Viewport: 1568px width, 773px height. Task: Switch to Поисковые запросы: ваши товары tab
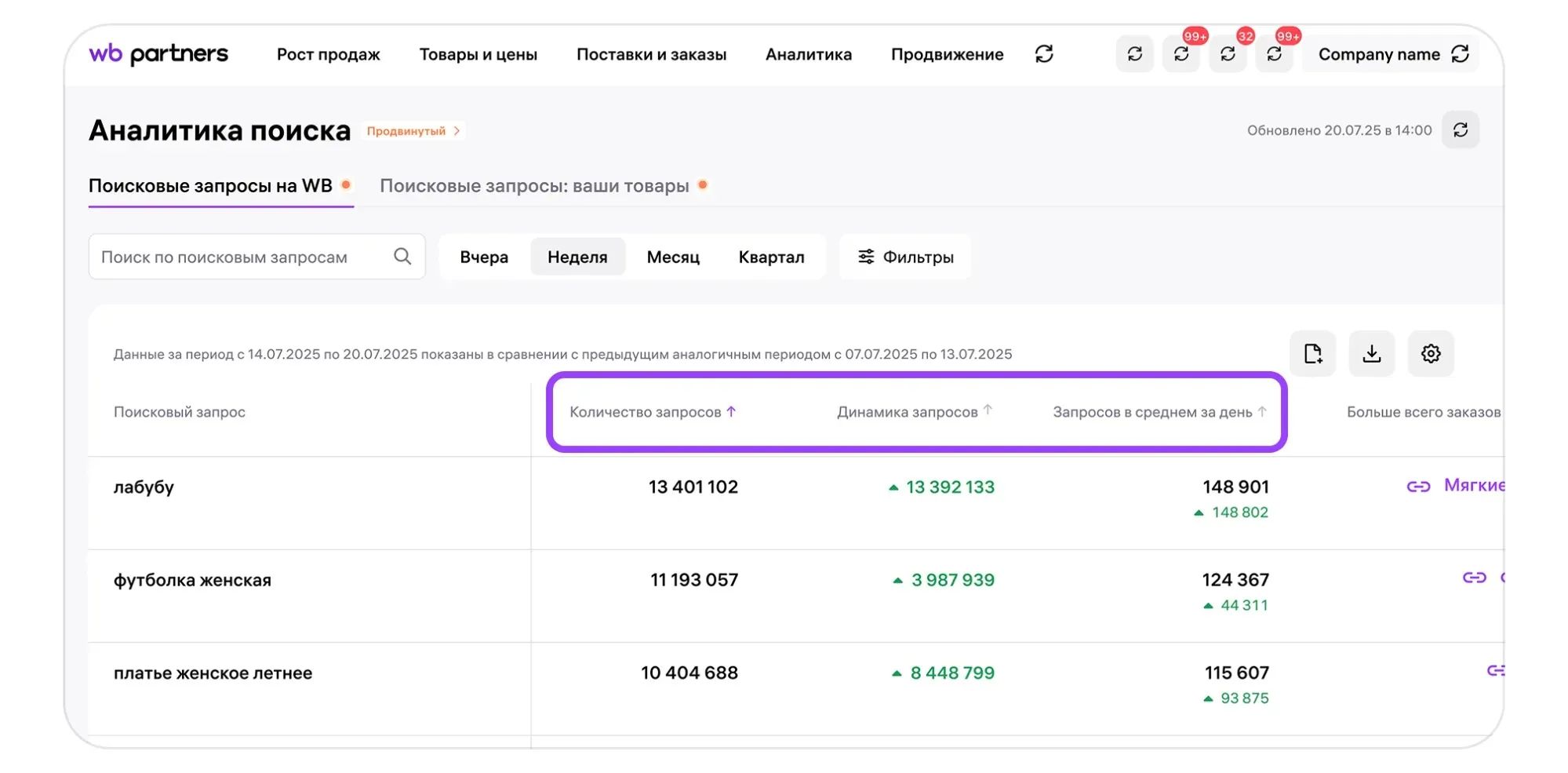pos(534,186)
